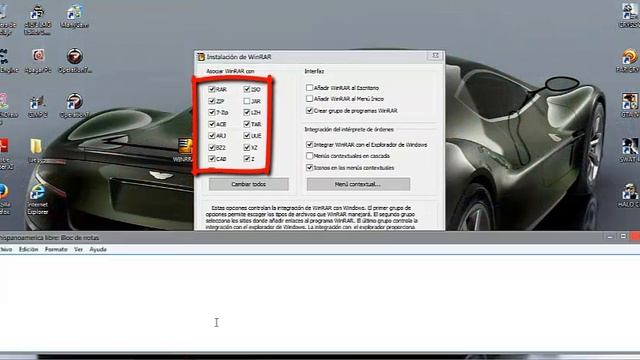Toggle the ISO association checkbox
Image resolution: width=640 pixels, height=360 pixels.
(x=247, y=89)
